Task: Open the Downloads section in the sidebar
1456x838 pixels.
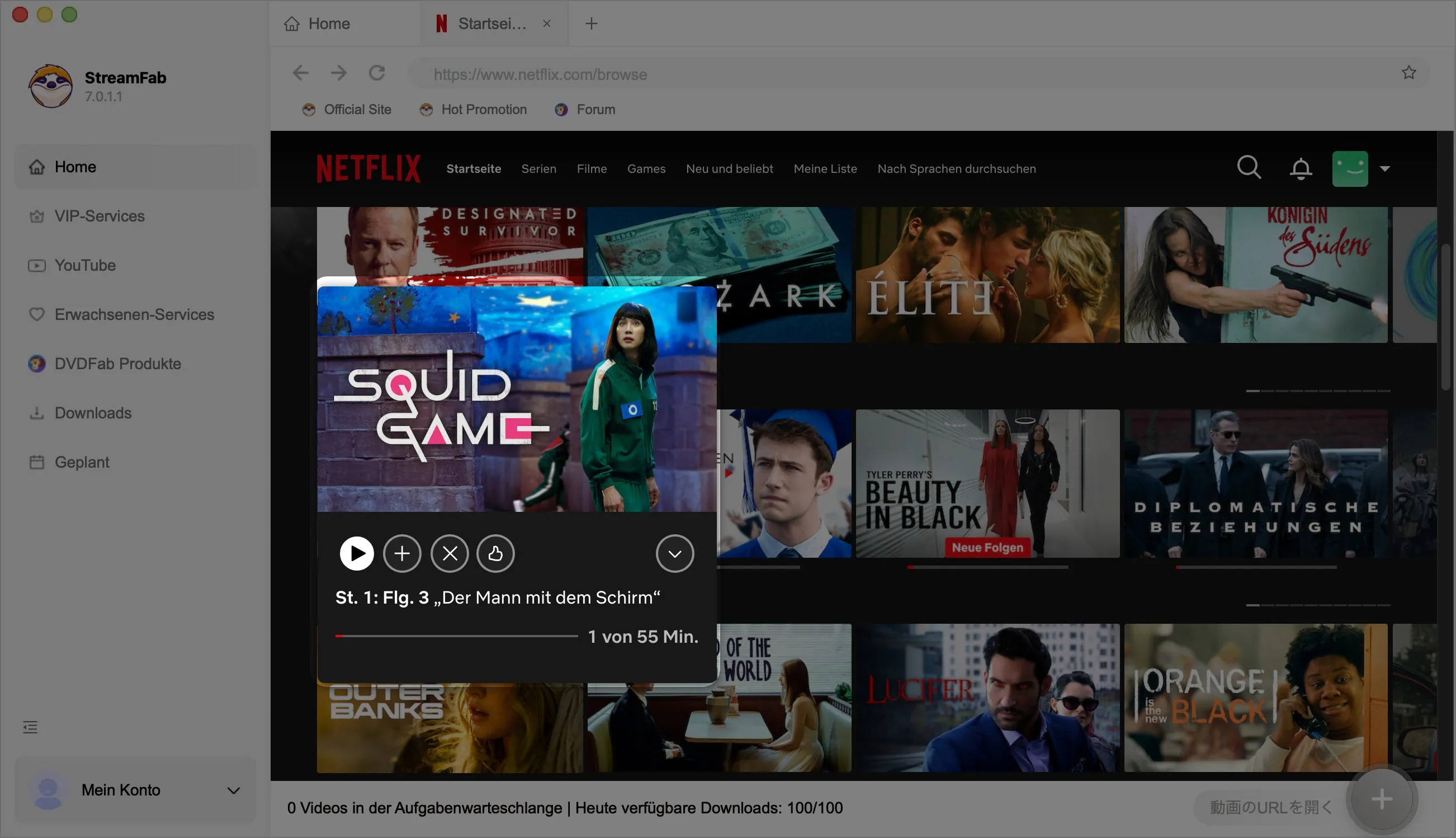Action: tap(92, 413)
